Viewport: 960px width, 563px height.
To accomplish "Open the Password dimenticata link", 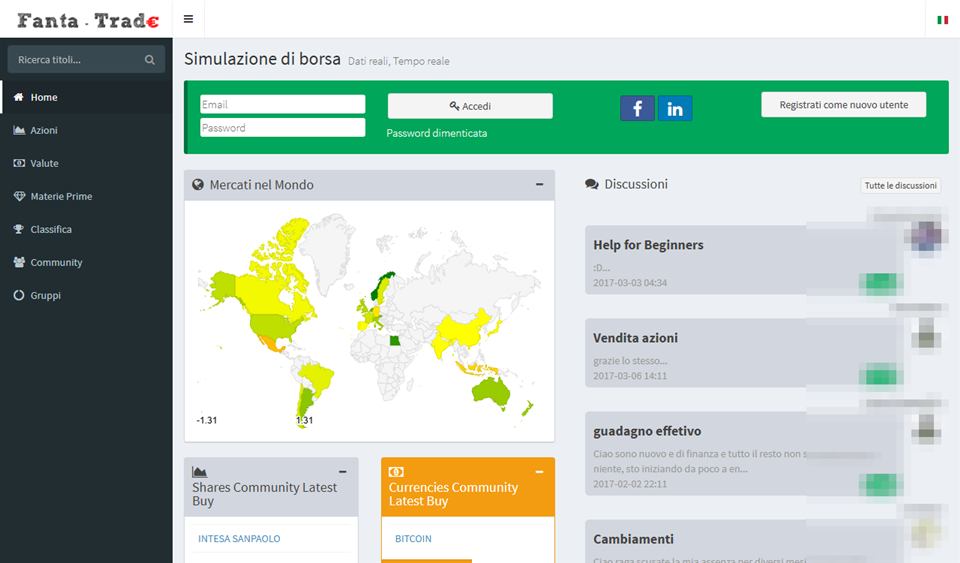I will pyautogui.click(x=437, y=133).
